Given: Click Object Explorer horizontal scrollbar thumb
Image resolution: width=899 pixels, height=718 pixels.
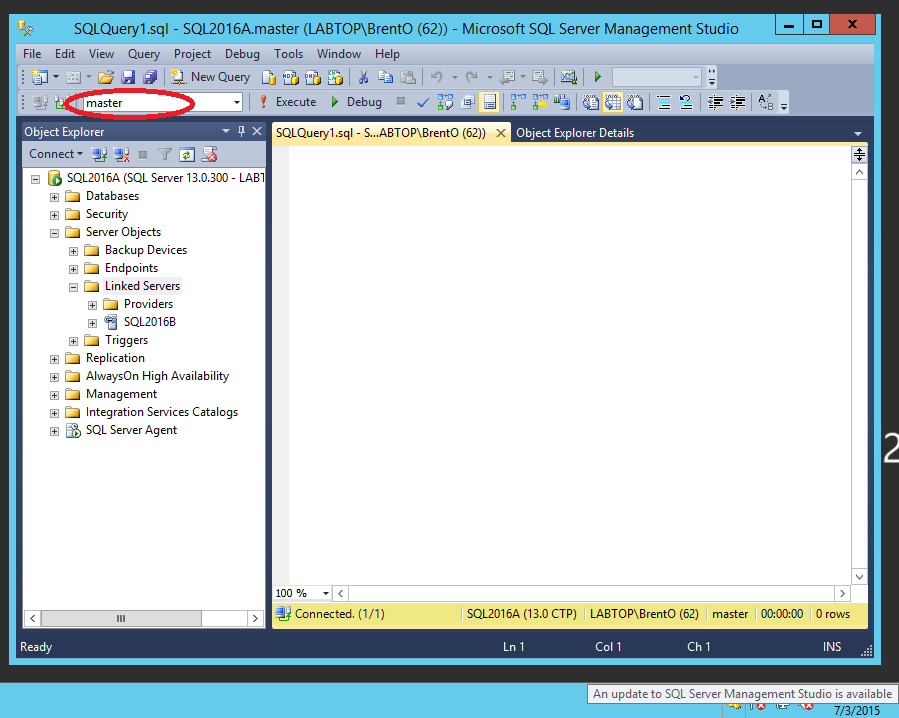Looking at the screenshot, I should [x=121, y=618].
